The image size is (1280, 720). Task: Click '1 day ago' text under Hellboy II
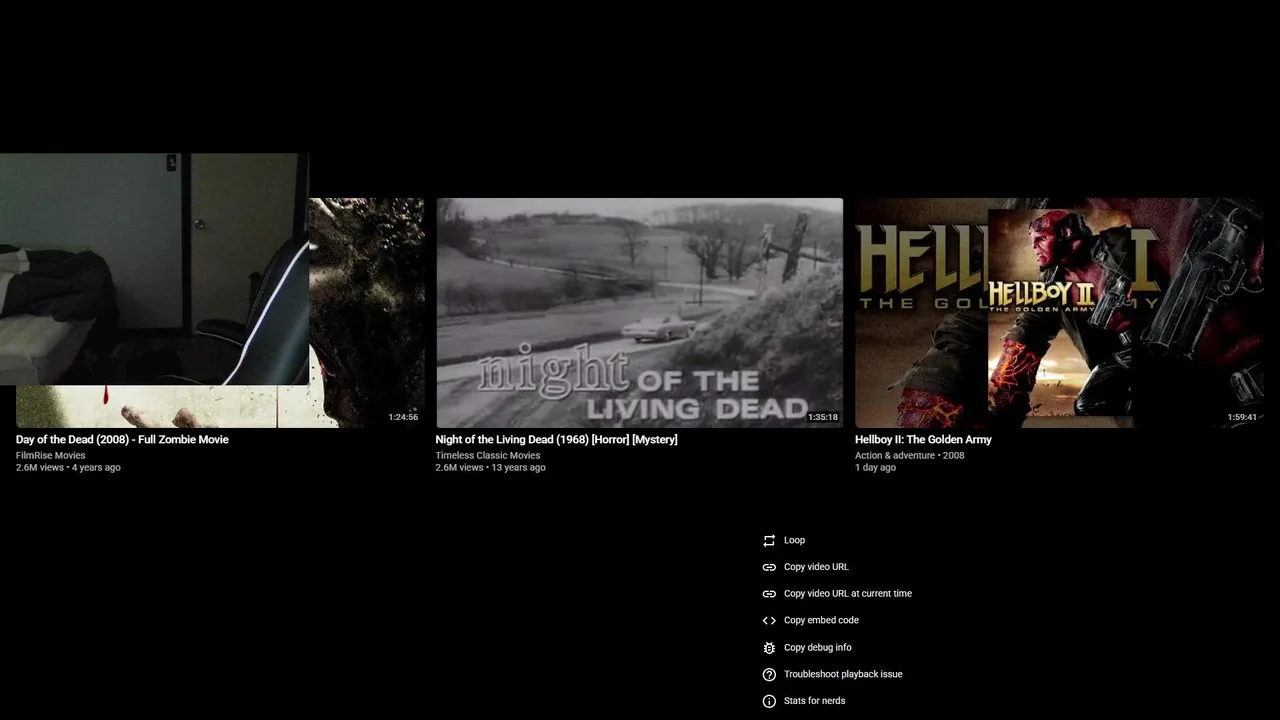pos(875,468)
